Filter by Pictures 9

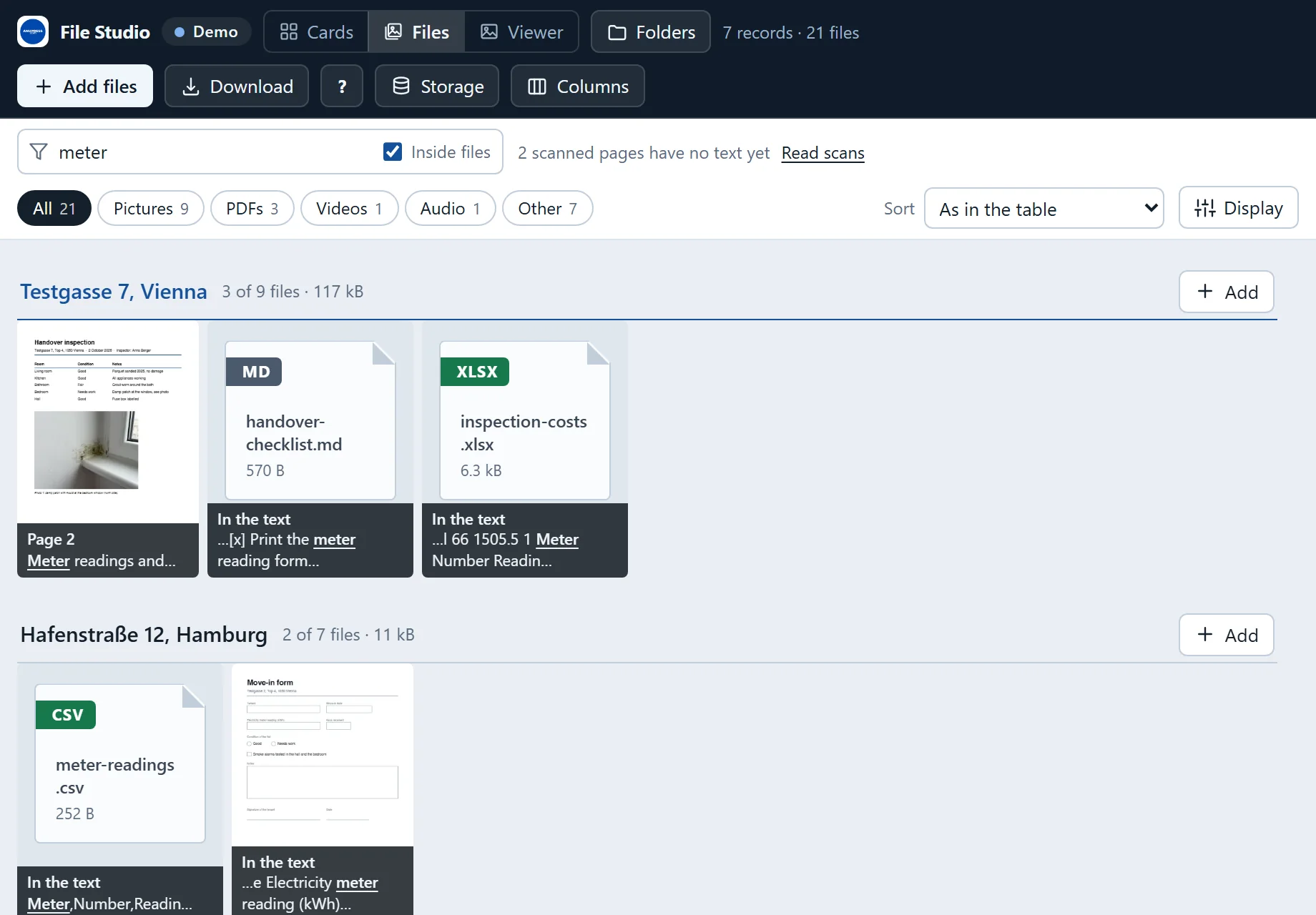151,208
